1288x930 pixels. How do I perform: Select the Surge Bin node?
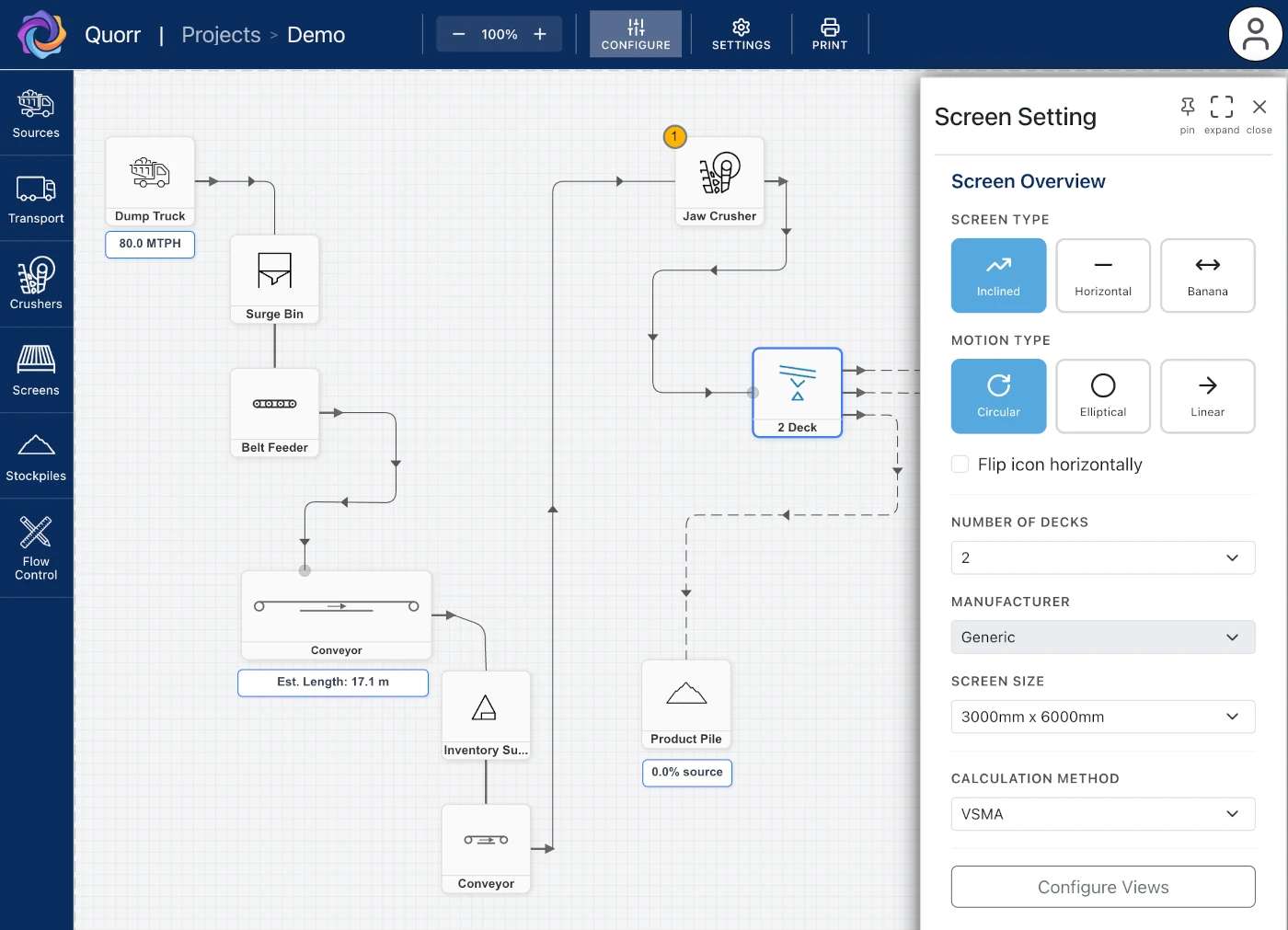coord(274,279)
